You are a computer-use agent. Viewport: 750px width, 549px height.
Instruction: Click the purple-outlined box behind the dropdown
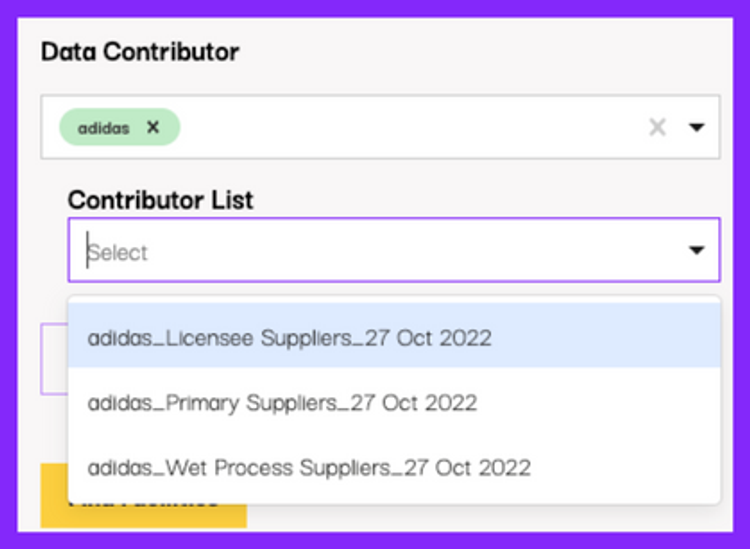pyautogui.click(x=53, y=358)
